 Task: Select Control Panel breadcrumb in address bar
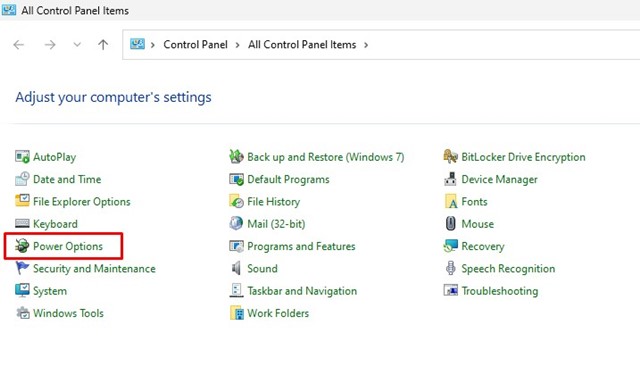[x=196, y=45]
